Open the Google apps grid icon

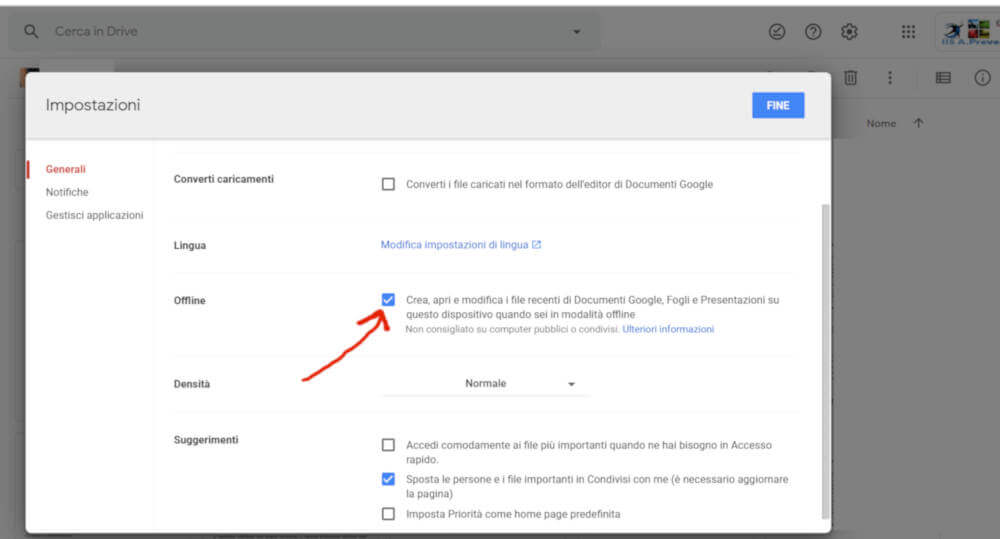tap(908, 31)
